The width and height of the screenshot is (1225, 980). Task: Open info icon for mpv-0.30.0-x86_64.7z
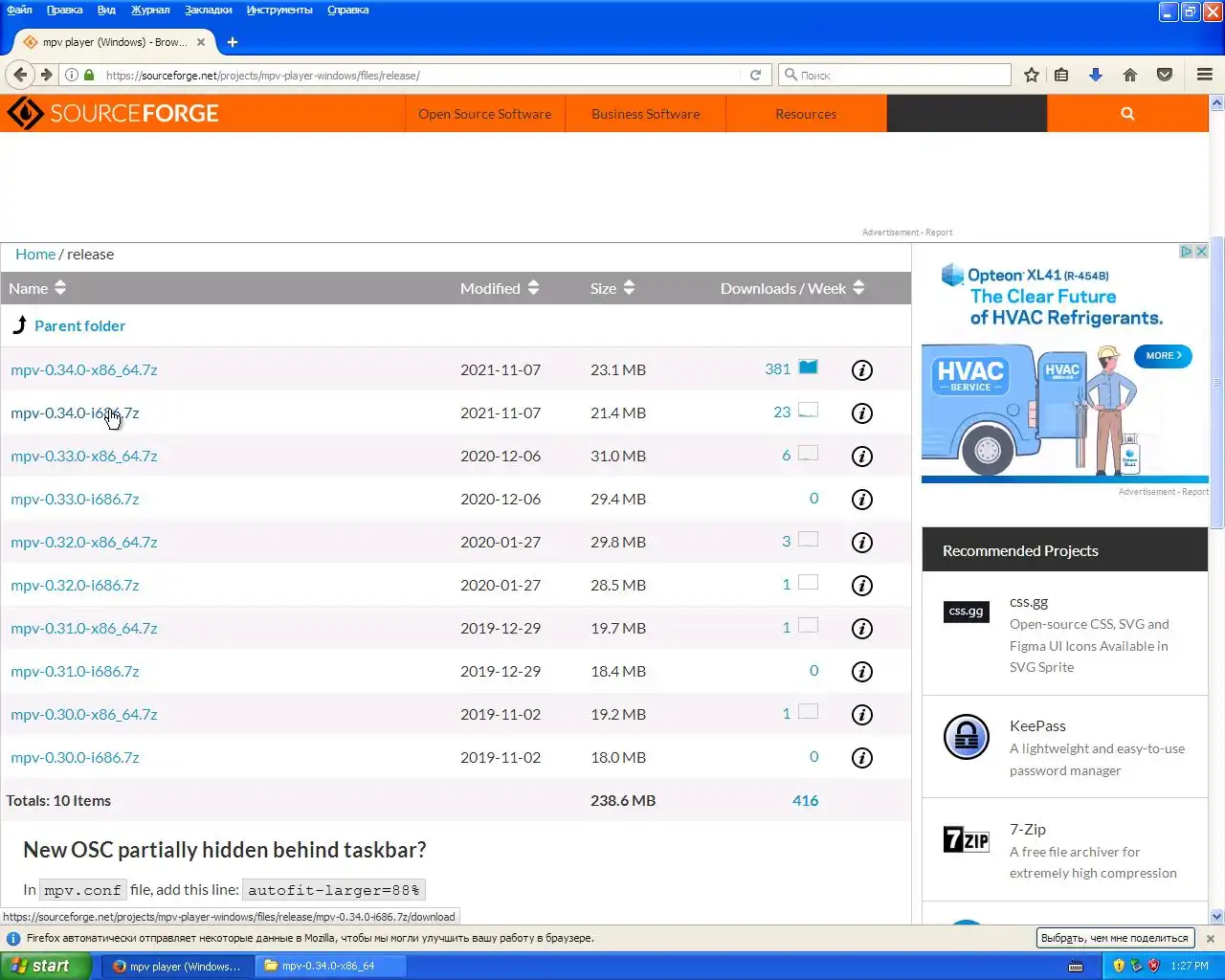click(862, 715)
